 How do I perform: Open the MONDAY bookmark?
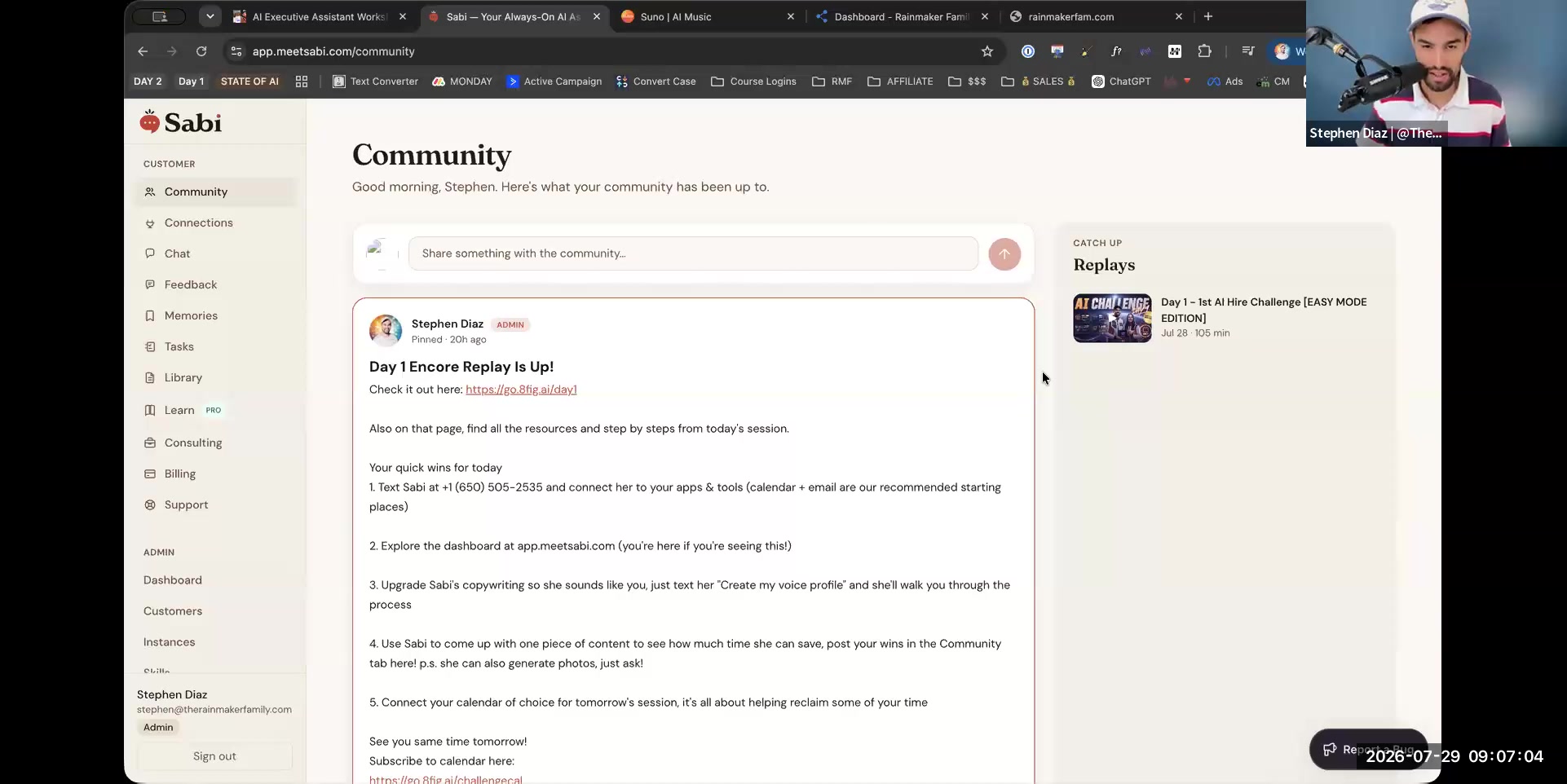(x=462, y=81)
